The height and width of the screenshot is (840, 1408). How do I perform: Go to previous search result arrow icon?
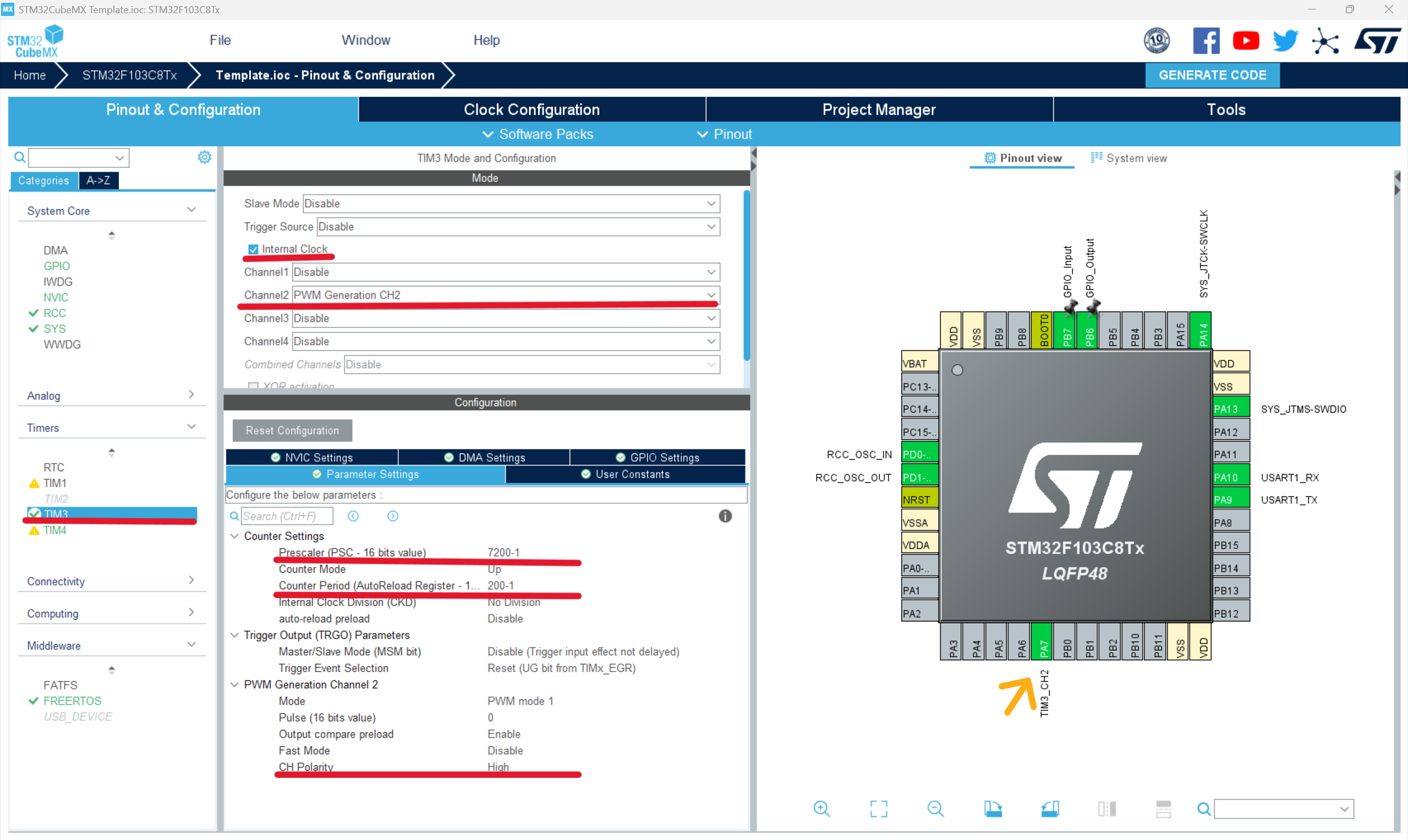click(353, 516)
